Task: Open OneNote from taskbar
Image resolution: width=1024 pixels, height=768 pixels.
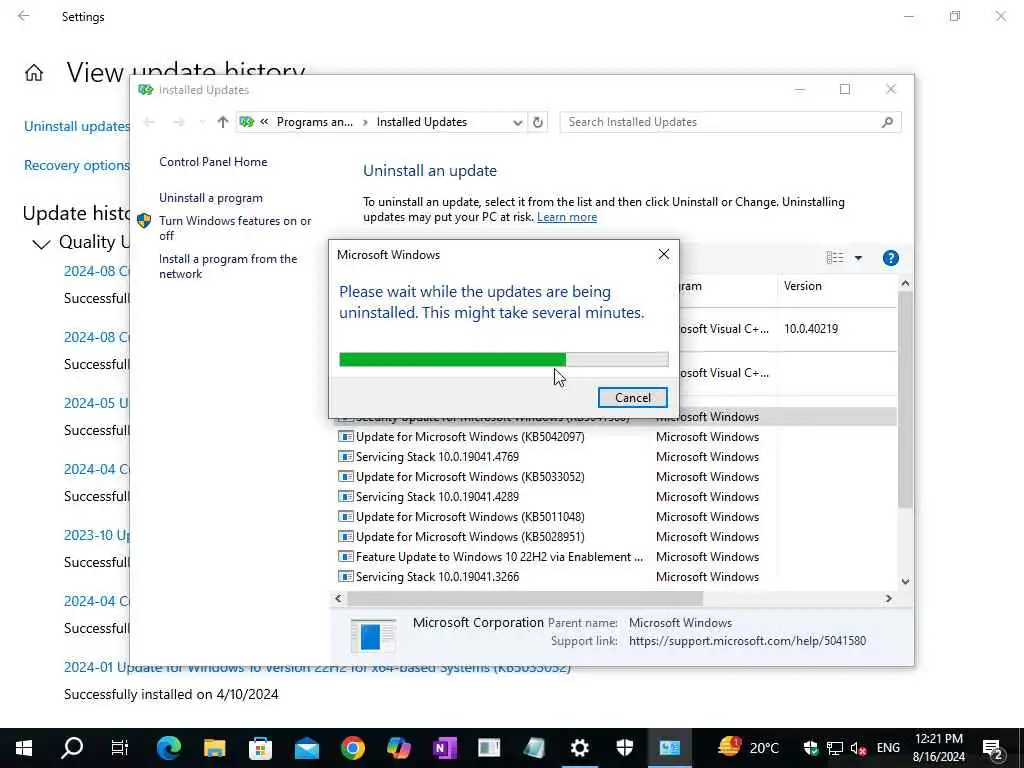Action: pos(444,748)
